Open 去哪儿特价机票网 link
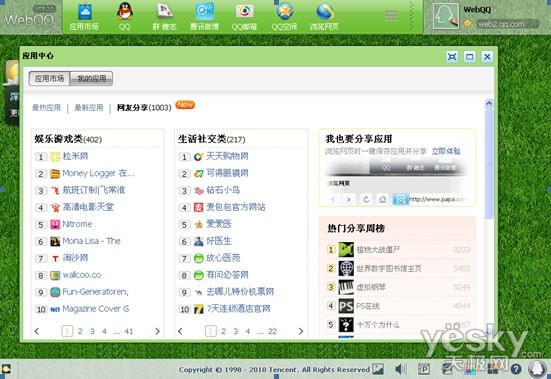 (x=240, y=292)
